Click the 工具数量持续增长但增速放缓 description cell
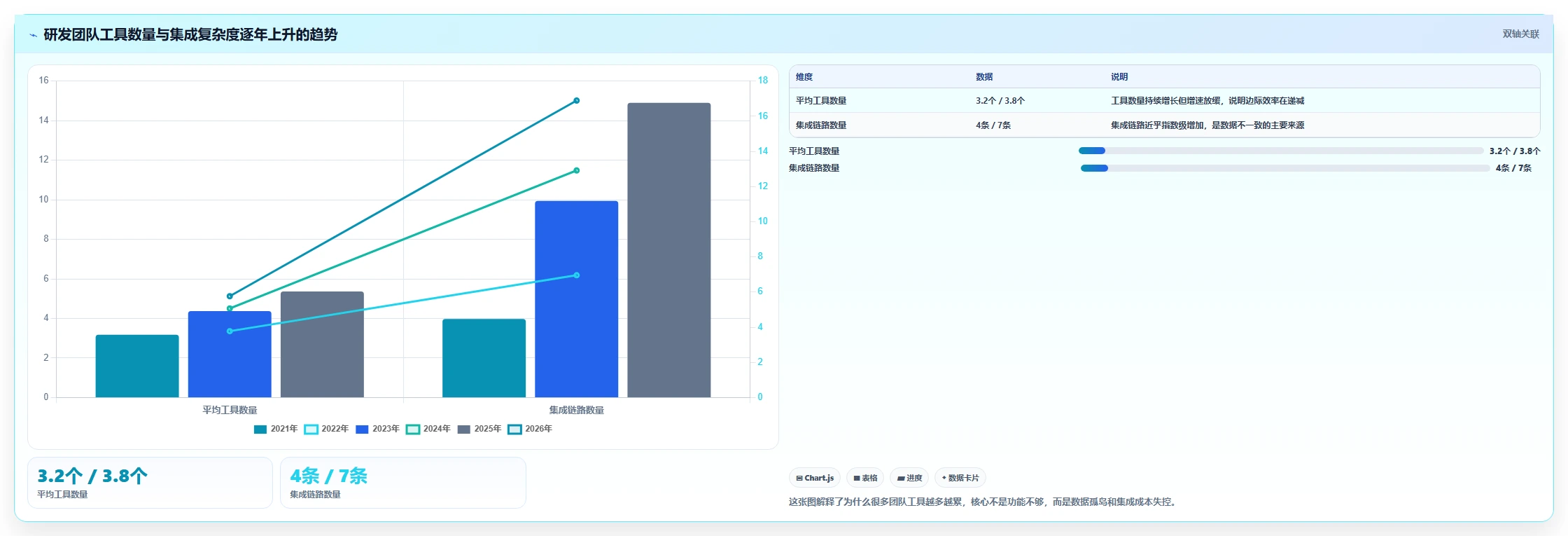The width and height of the screenshot is (1568, 536). coord(1207,101)
